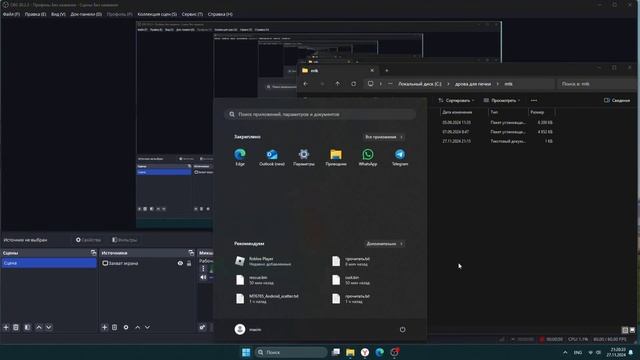Remove selected scene with trash icon
The image size is (640, 360).
pyautogui.click(x=16, y=327)
